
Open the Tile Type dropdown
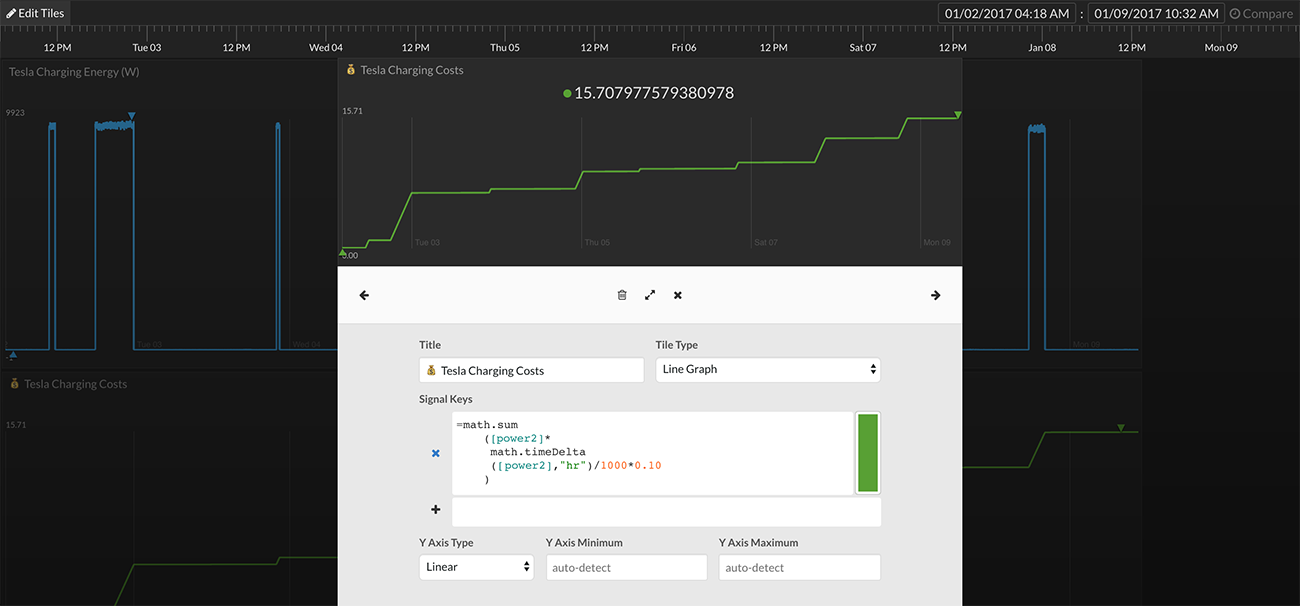coord(768,369)
